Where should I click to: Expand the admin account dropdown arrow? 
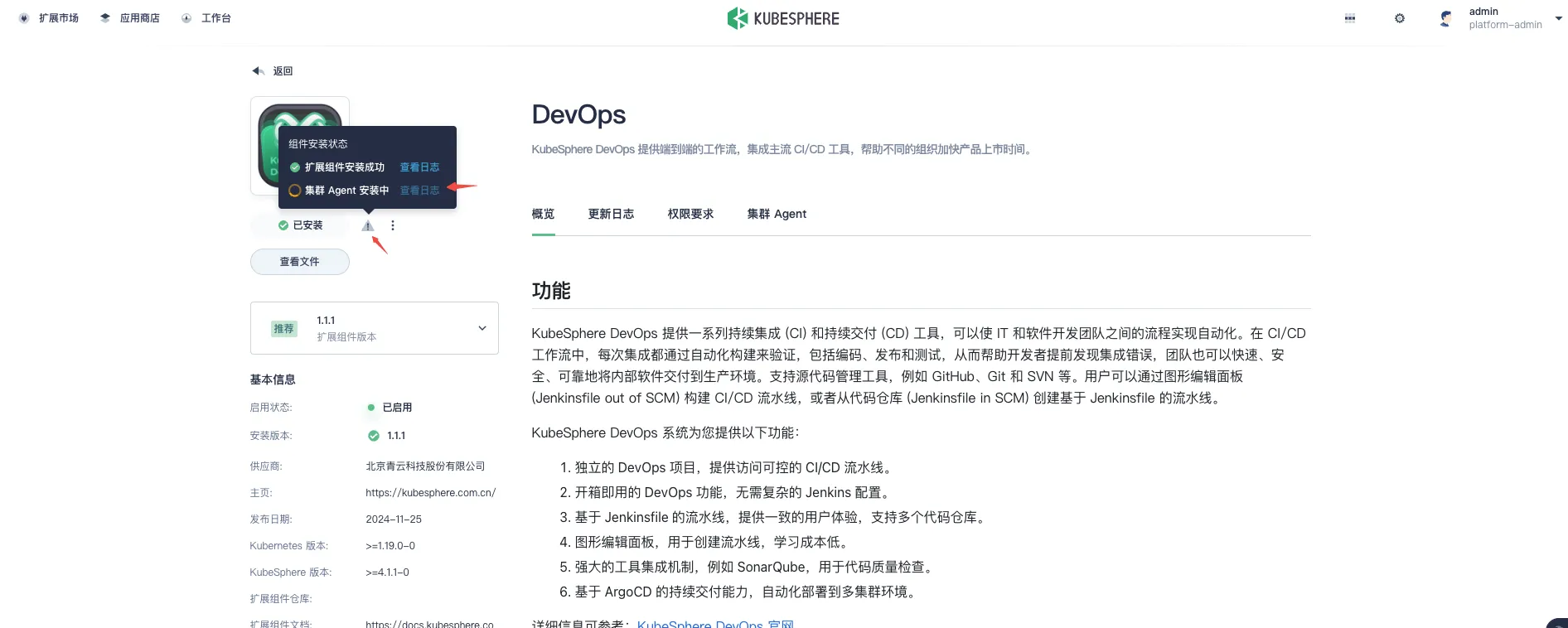coord(1559,18)
